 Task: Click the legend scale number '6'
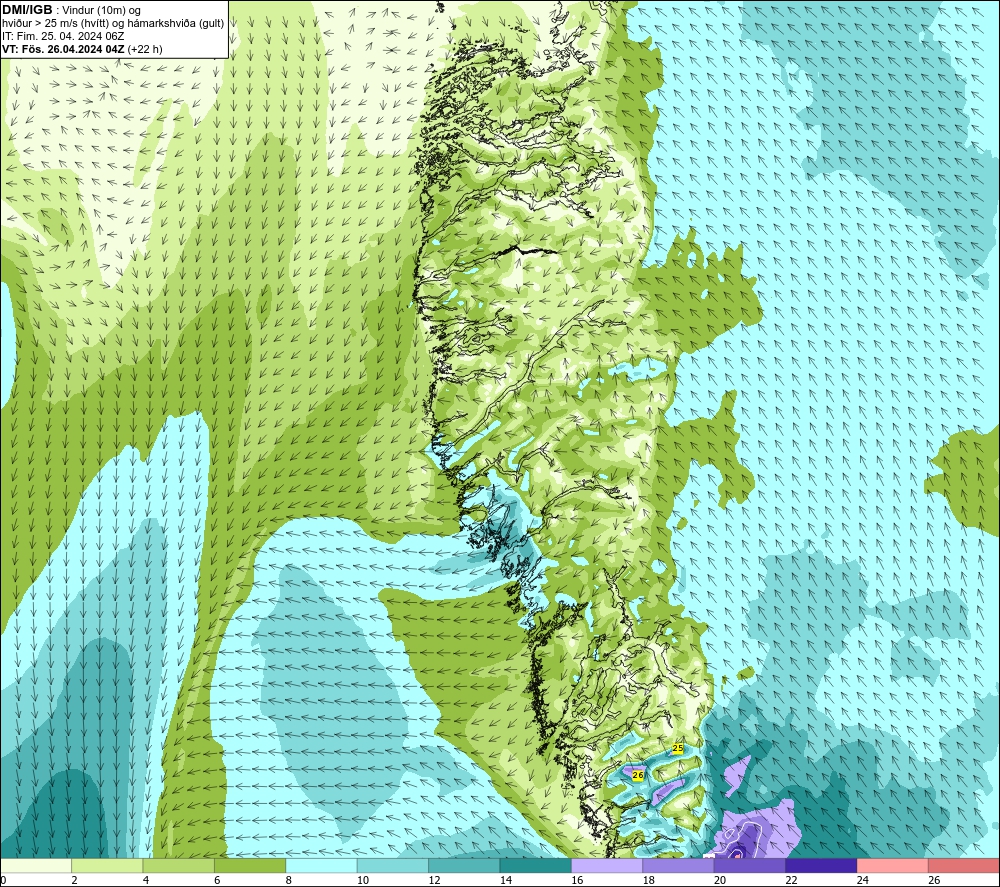tap(217, 881)
